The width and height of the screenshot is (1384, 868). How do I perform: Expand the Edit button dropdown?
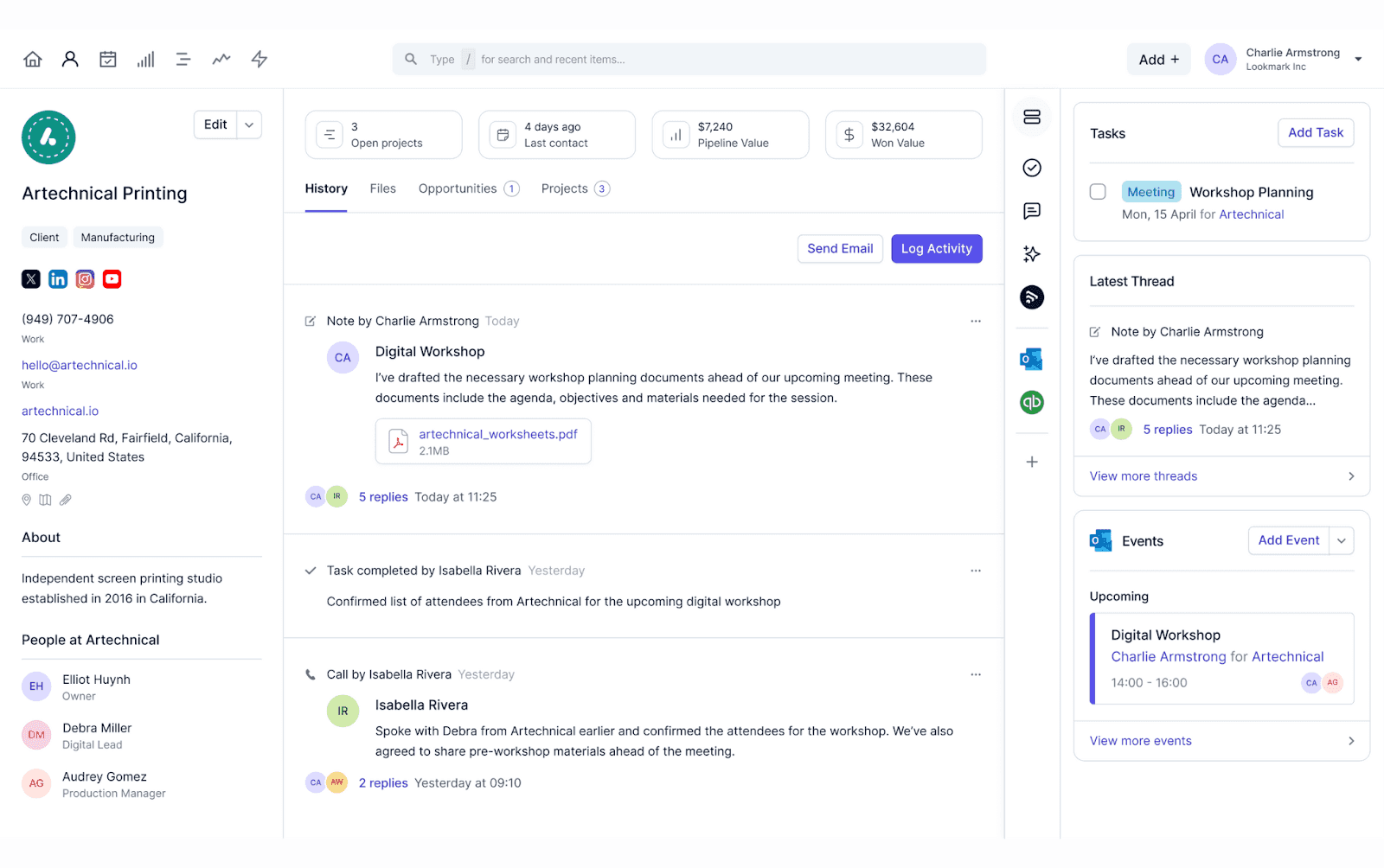tap(249, 124)
